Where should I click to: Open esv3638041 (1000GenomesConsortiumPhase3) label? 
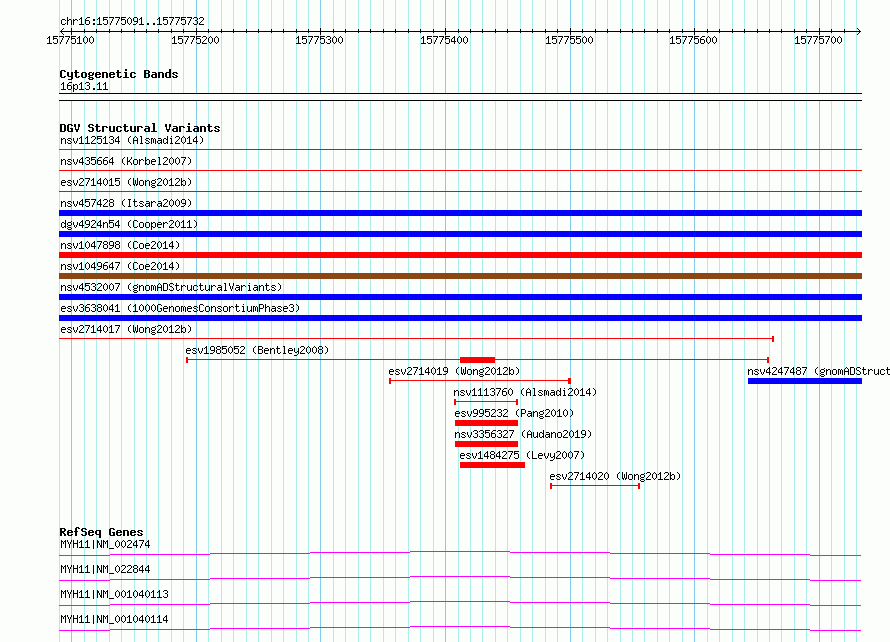pyautogui.click(x=180, y=308)
